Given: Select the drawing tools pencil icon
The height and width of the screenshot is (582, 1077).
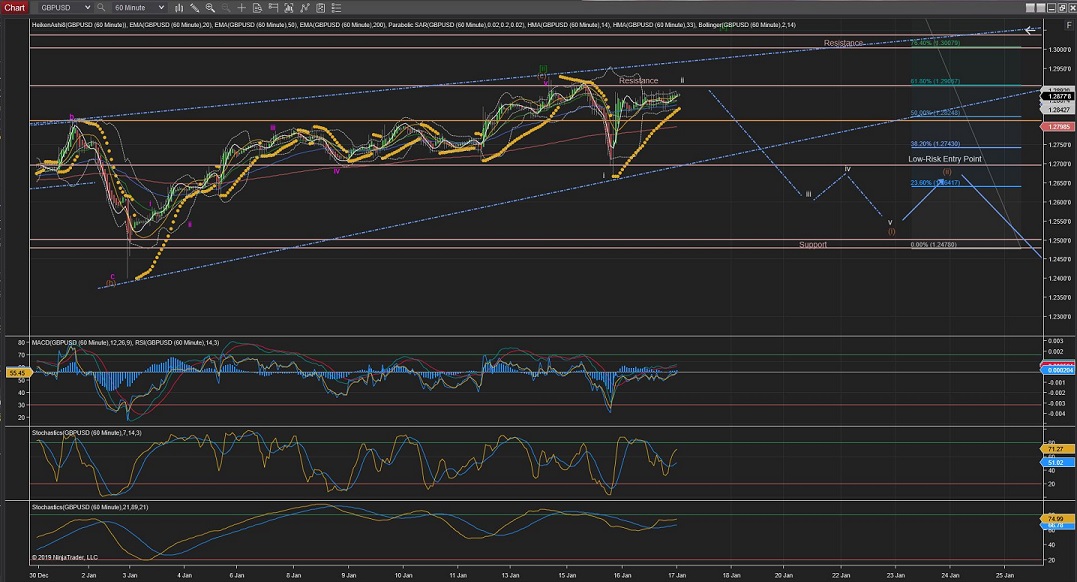Looking at the screenshot, I should point(194,7).
